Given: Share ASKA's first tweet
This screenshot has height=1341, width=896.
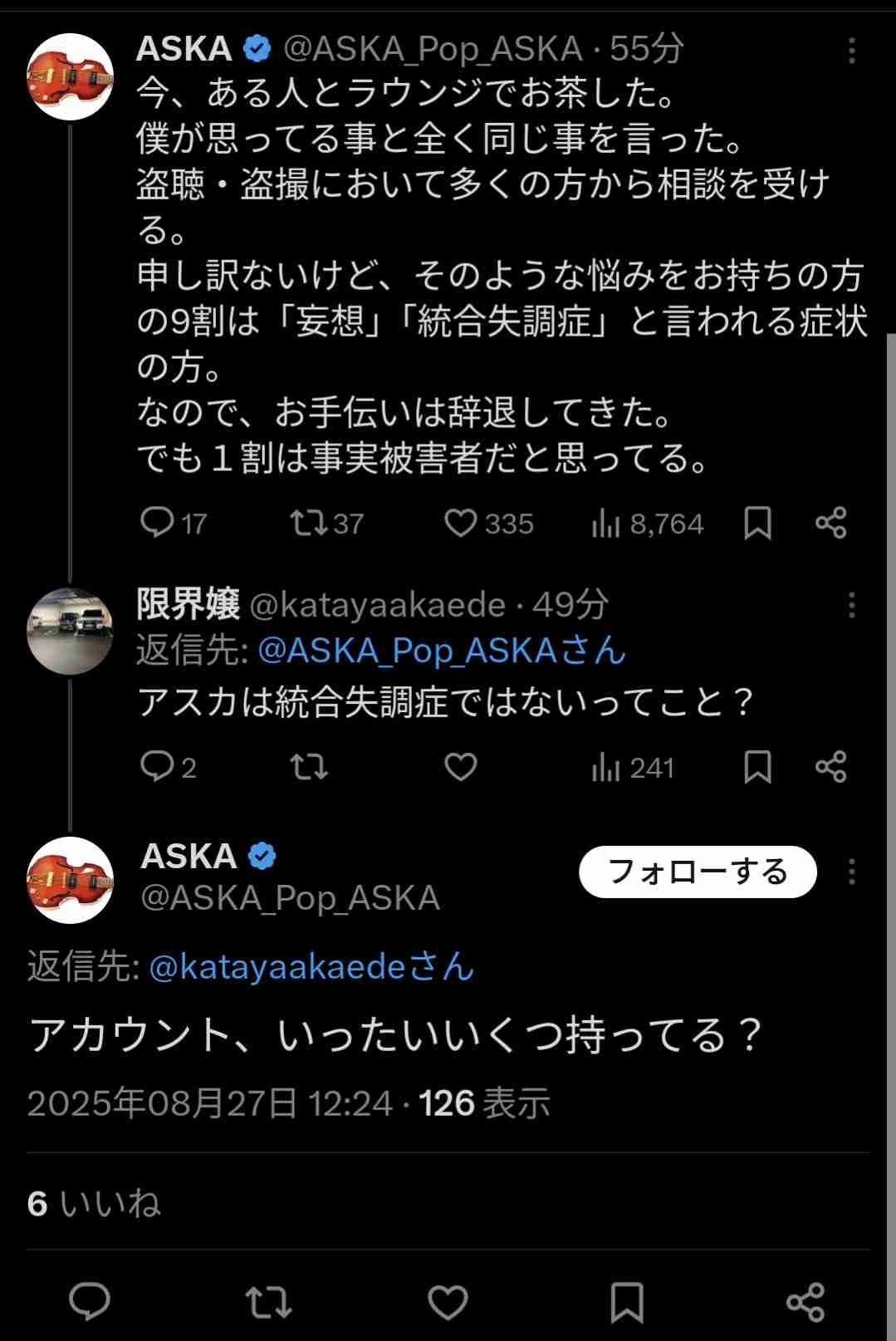Looking at the screenshot, I should [x=830, y=523].
